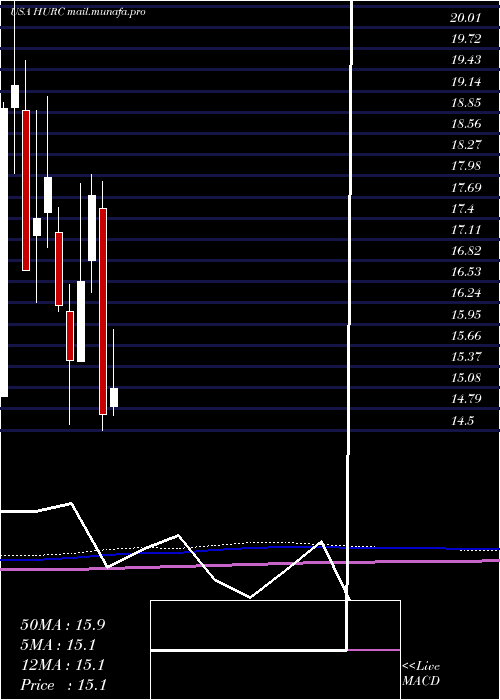Click the 17.69 price axis label

point(466,188)
